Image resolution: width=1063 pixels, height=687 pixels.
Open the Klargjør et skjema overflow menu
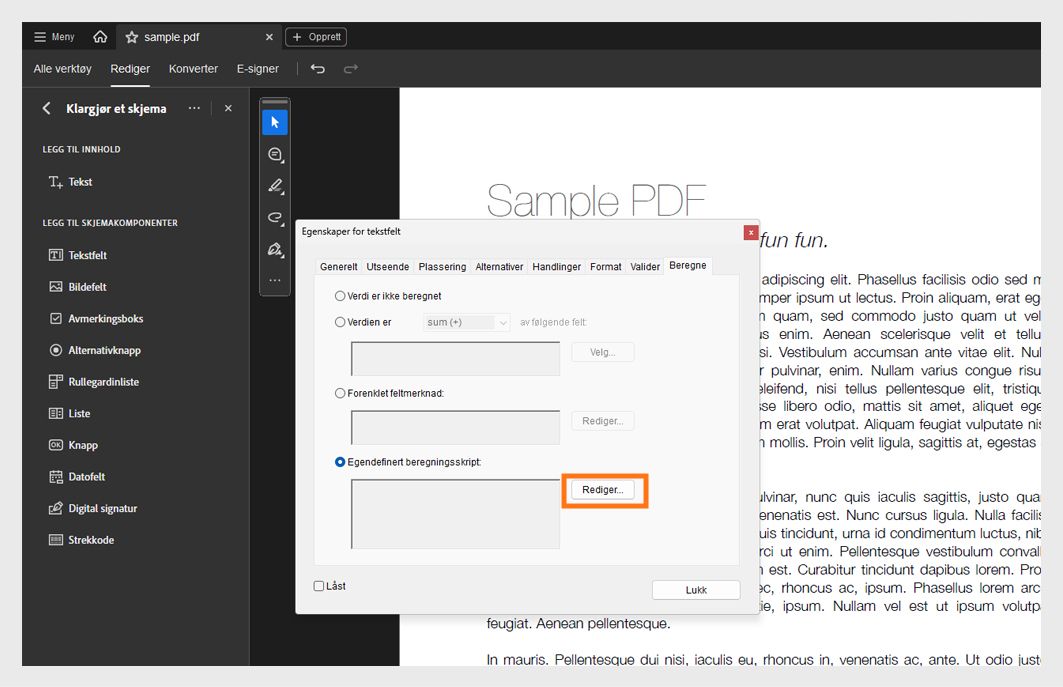(194, 108)
